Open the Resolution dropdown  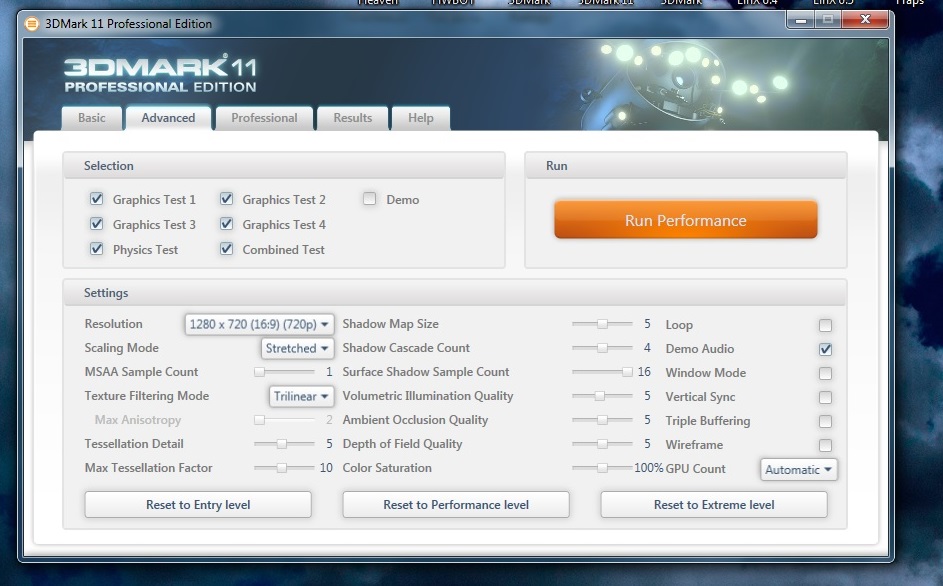coord(259,324)
